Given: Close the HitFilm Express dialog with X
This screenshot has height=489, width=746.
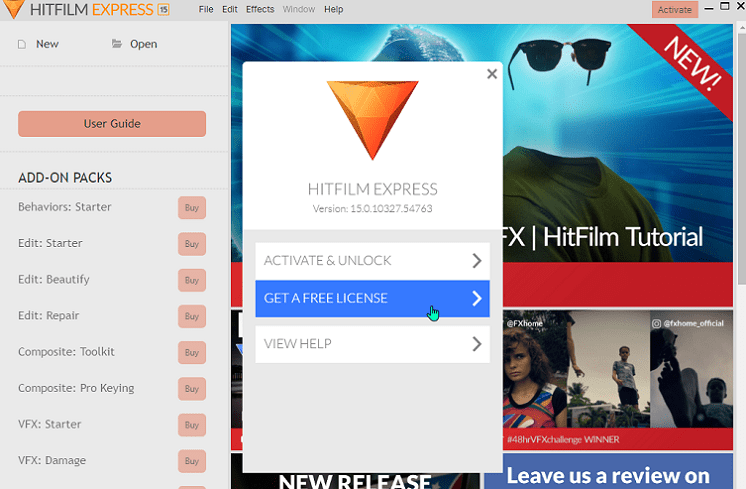Looking at the screenshot, I should pos(492,74).
